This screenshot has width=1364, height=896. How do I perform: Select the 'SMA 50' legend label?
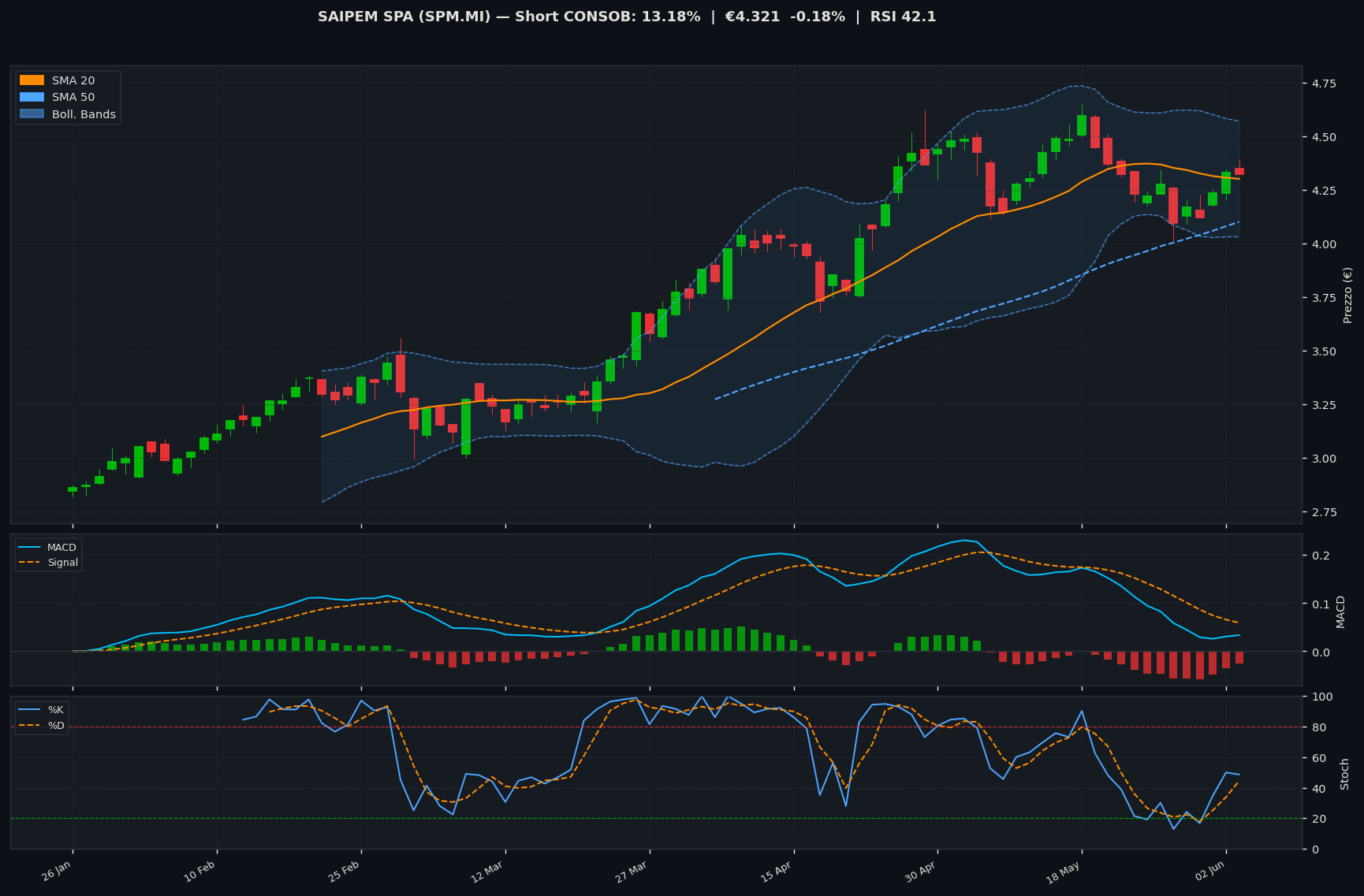(73, 98)
